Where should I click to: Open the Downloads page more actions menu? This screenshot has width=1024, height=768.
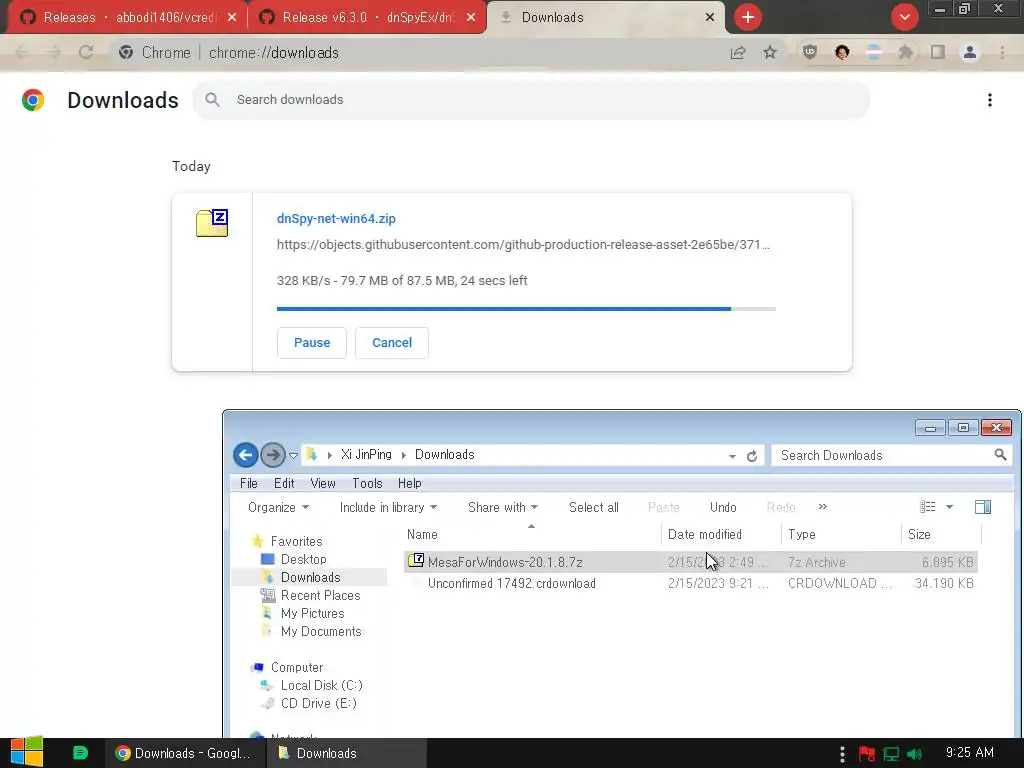(x=990, y=100)
